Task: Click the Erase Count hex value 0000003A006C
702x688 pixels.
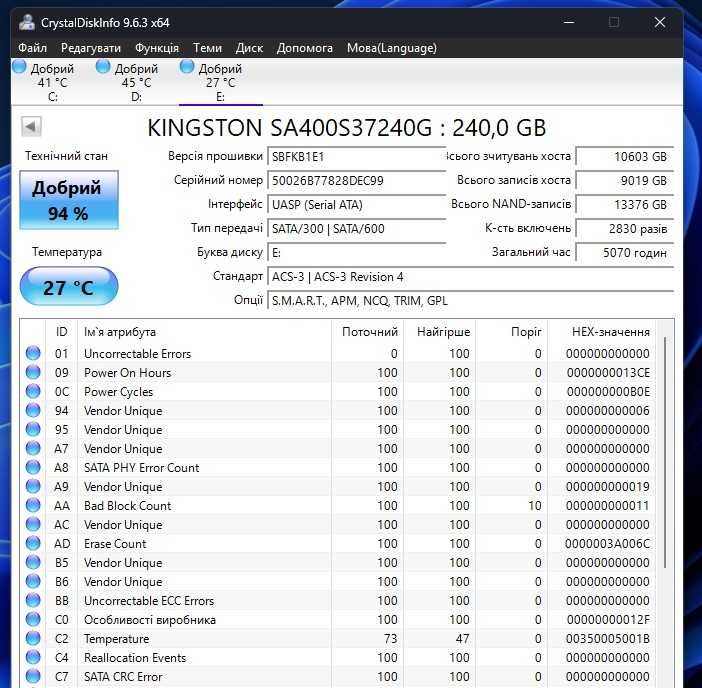Action: (x=607, y=544)
